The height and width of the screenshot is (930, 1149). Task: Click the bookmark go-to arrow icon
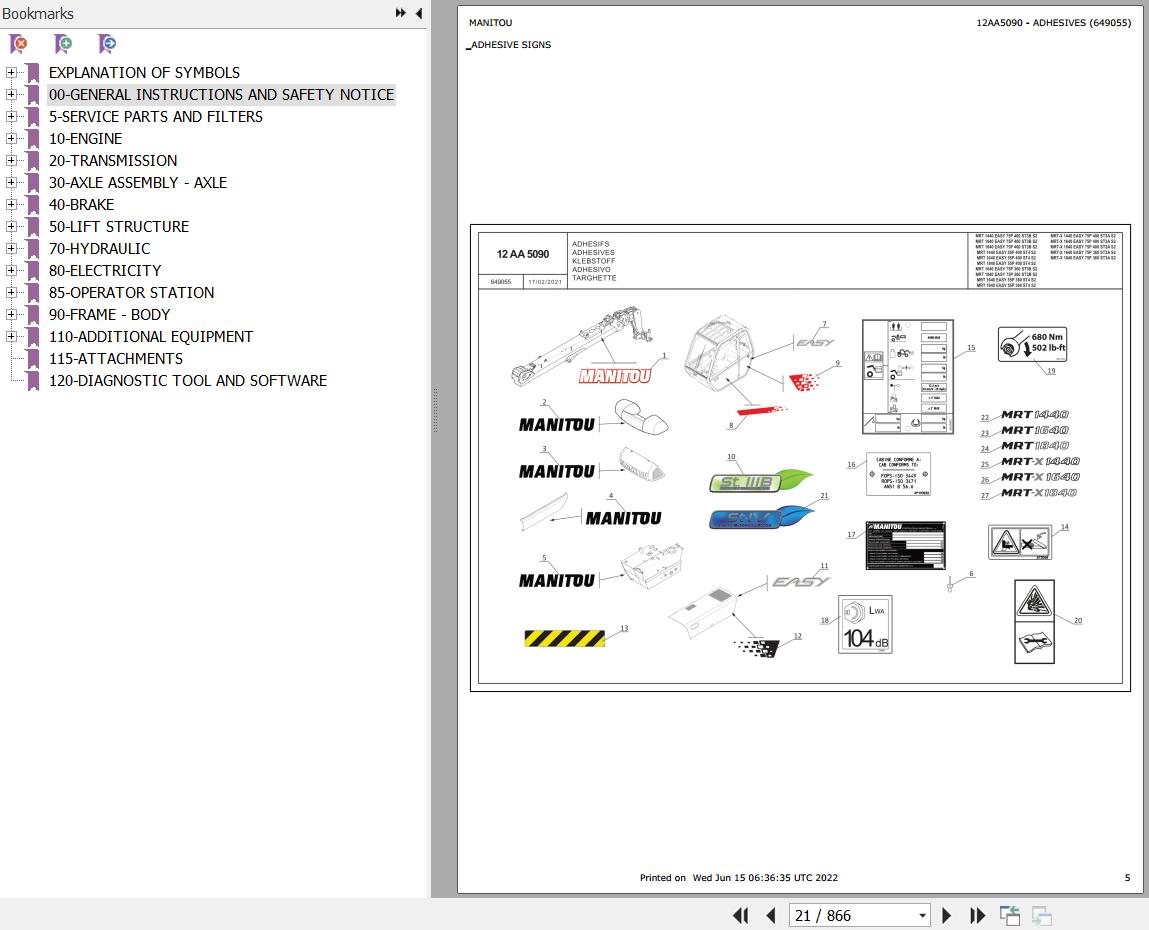[107, 44]
